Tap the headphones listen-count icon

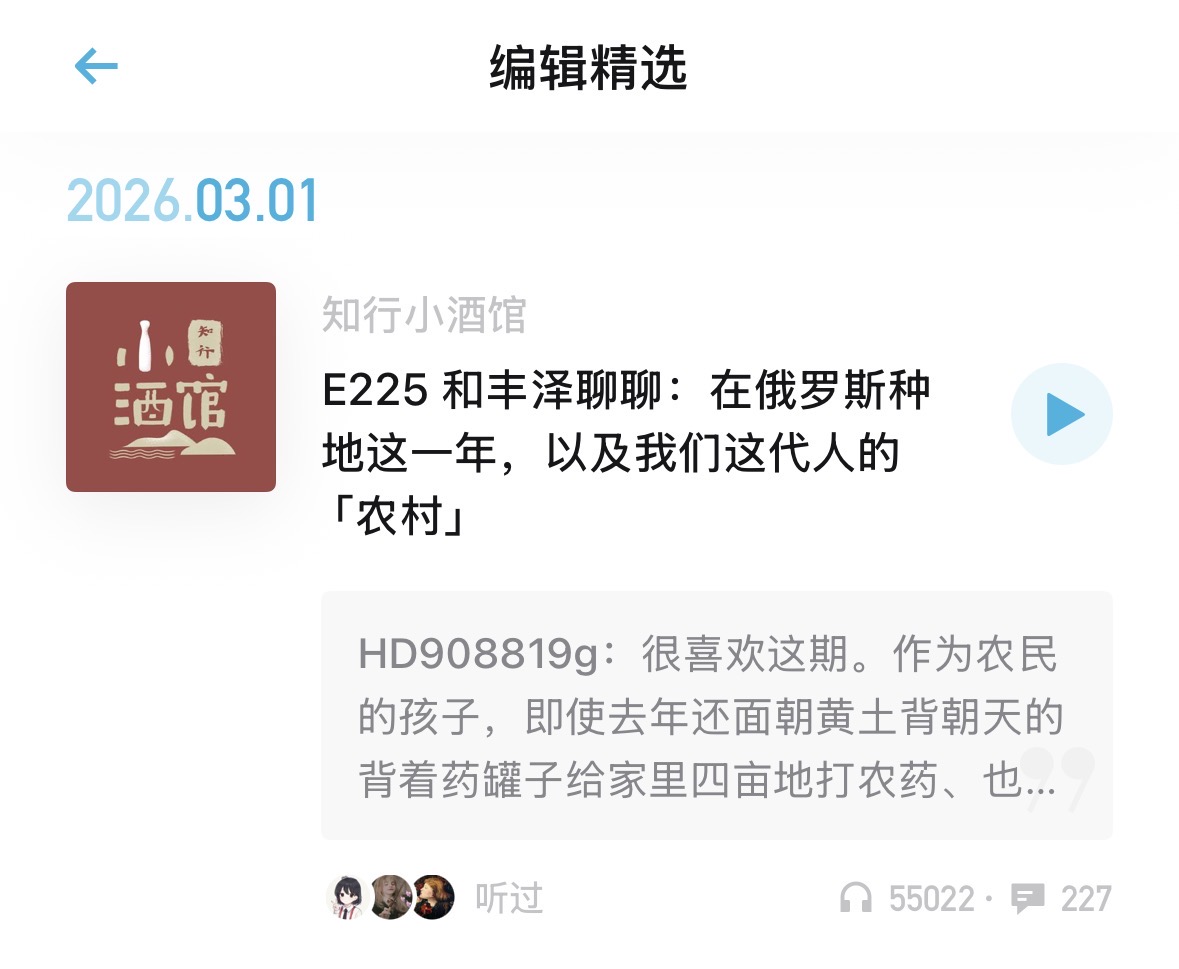856,898
